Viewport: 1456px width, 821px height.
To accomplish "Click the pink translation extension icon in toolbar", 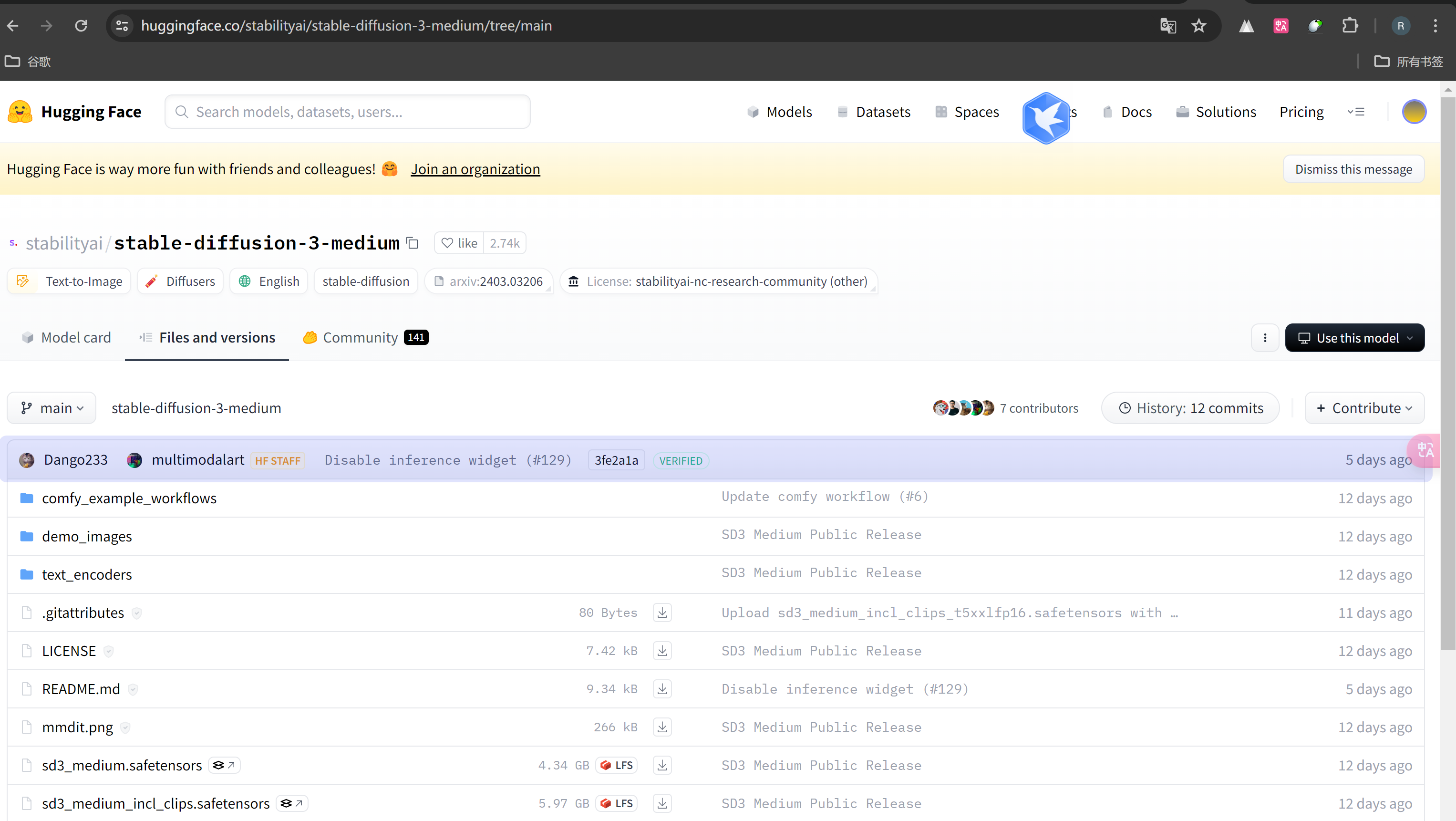I will pos(1281,26).
